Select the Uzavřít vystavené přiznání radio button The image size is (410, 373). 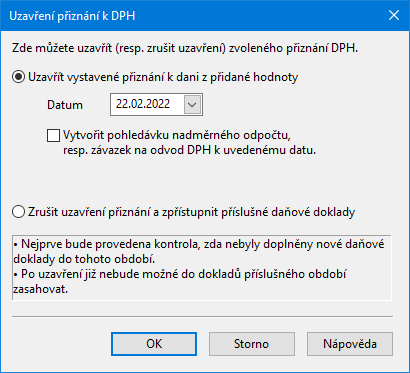18,77
